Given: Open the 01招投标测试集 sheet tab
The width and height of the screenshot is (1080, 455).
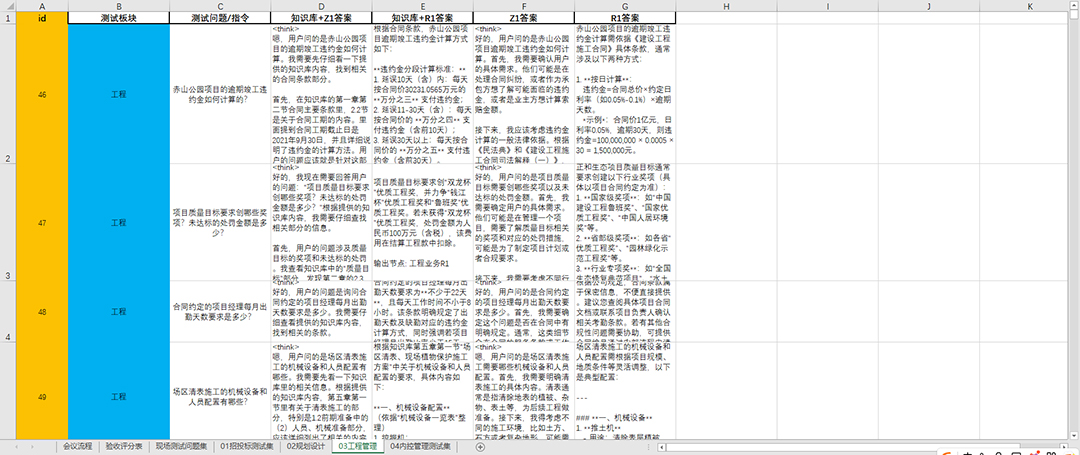Looking at the screenshot, I should [247, 447].
